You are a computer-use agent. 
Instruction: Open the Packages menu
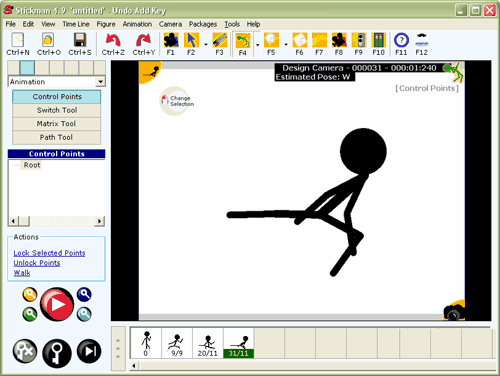pos(203,24)
